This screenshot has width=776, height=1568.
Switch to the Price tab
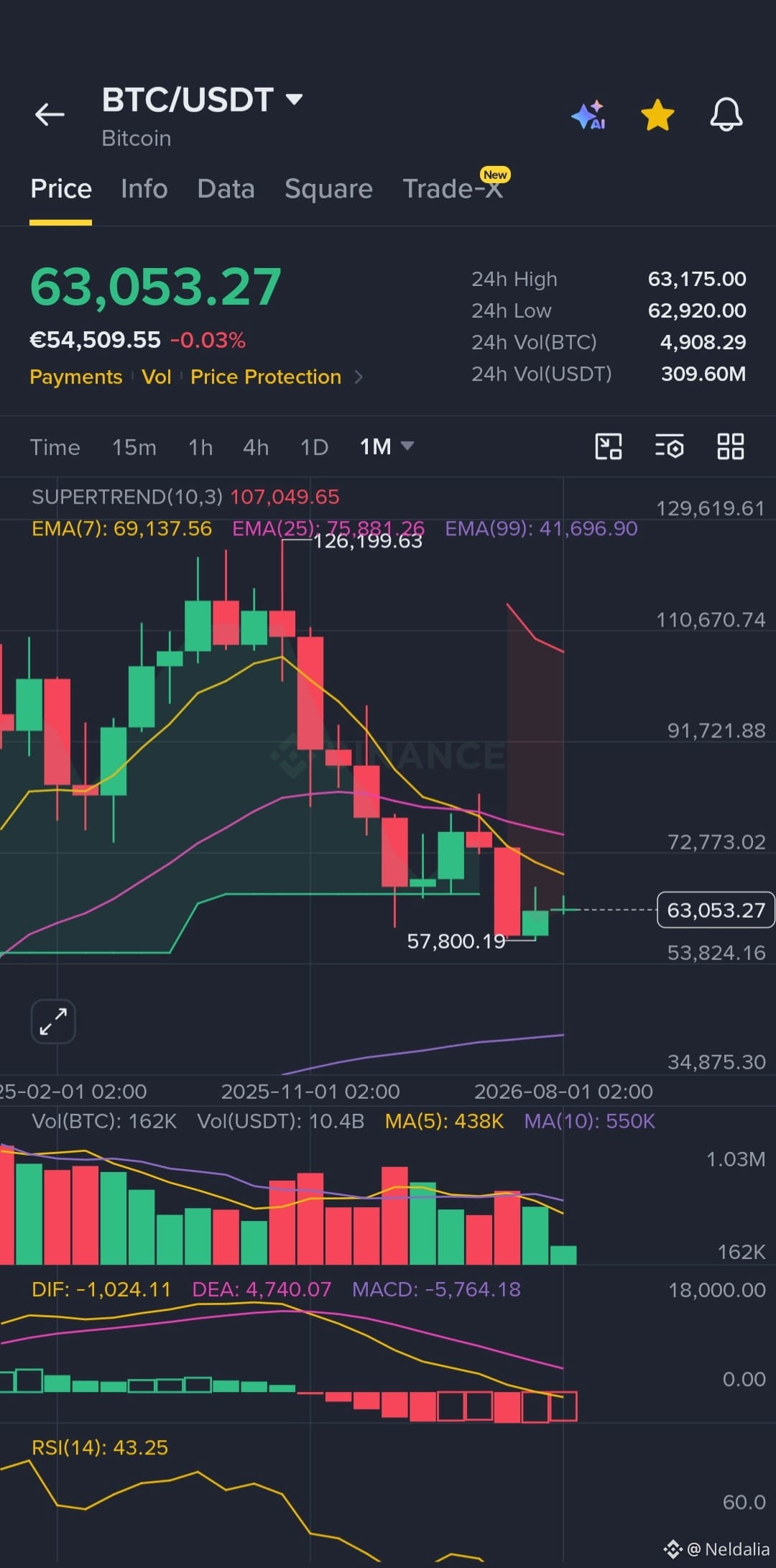tap(61, 189)
